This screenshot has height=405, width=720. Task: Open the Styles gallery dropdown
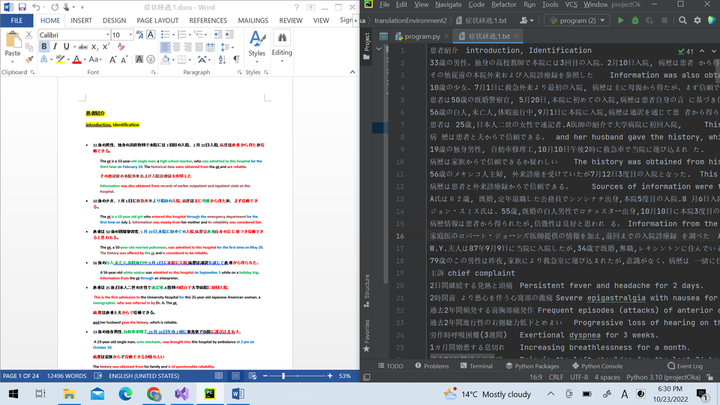(257, 52)
